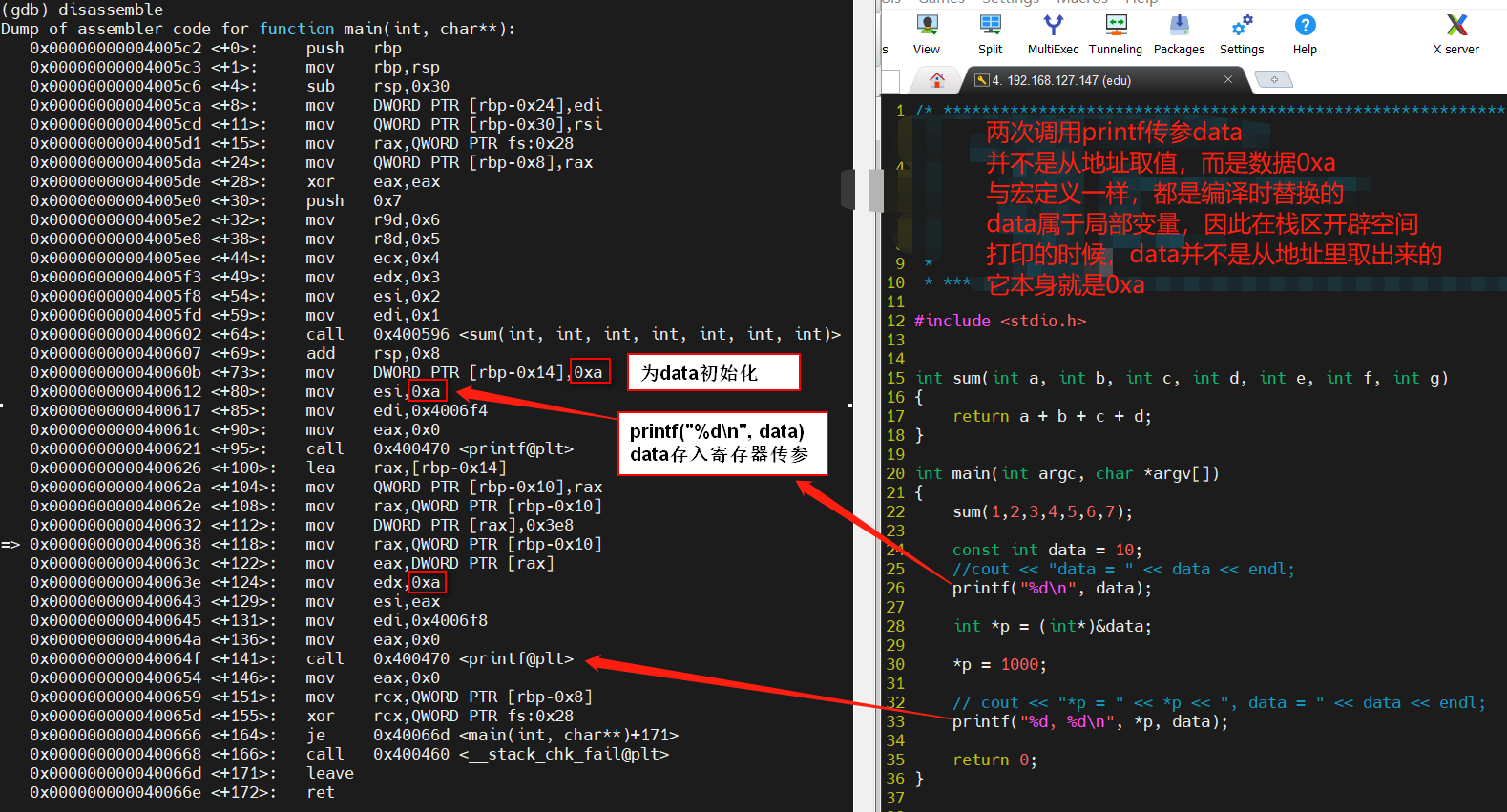The width and height of the screenshot is (1507, 812).
Task: Click printf("%d, %d\n", *p, data) line
Action: point(1090,721)
